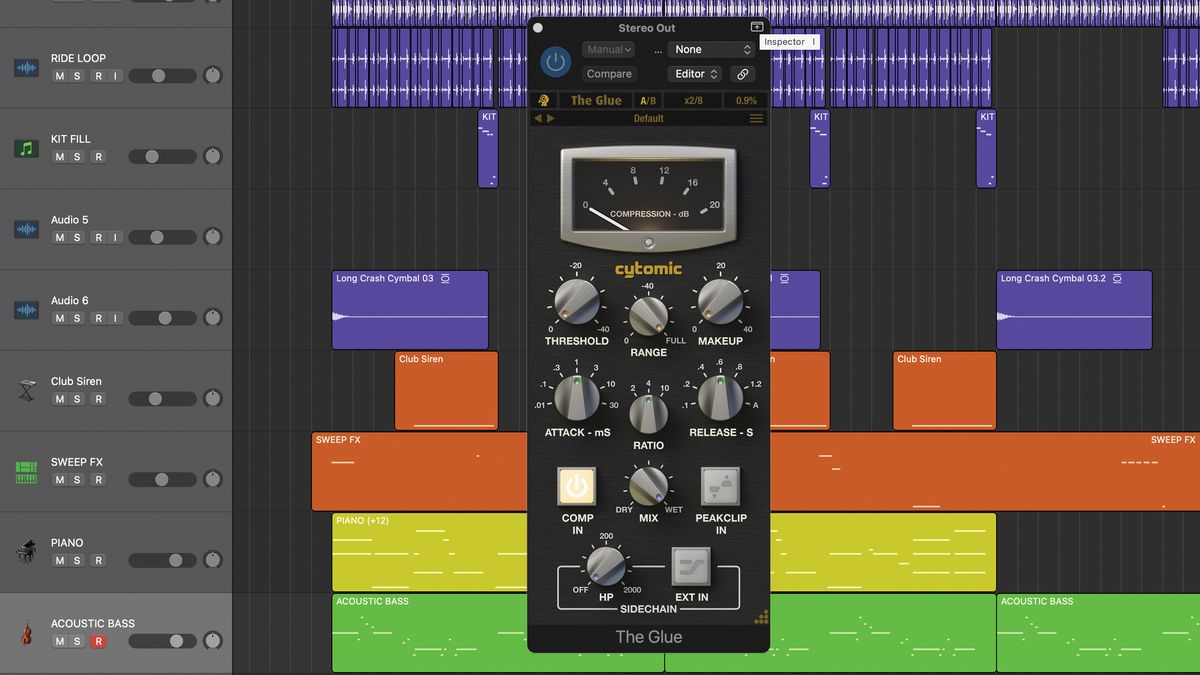Image resolution: width=1200 pixels, height=675 pixels.
Task: Disable record arm on ACOUSTIC BASS
Action: [98, 641]
